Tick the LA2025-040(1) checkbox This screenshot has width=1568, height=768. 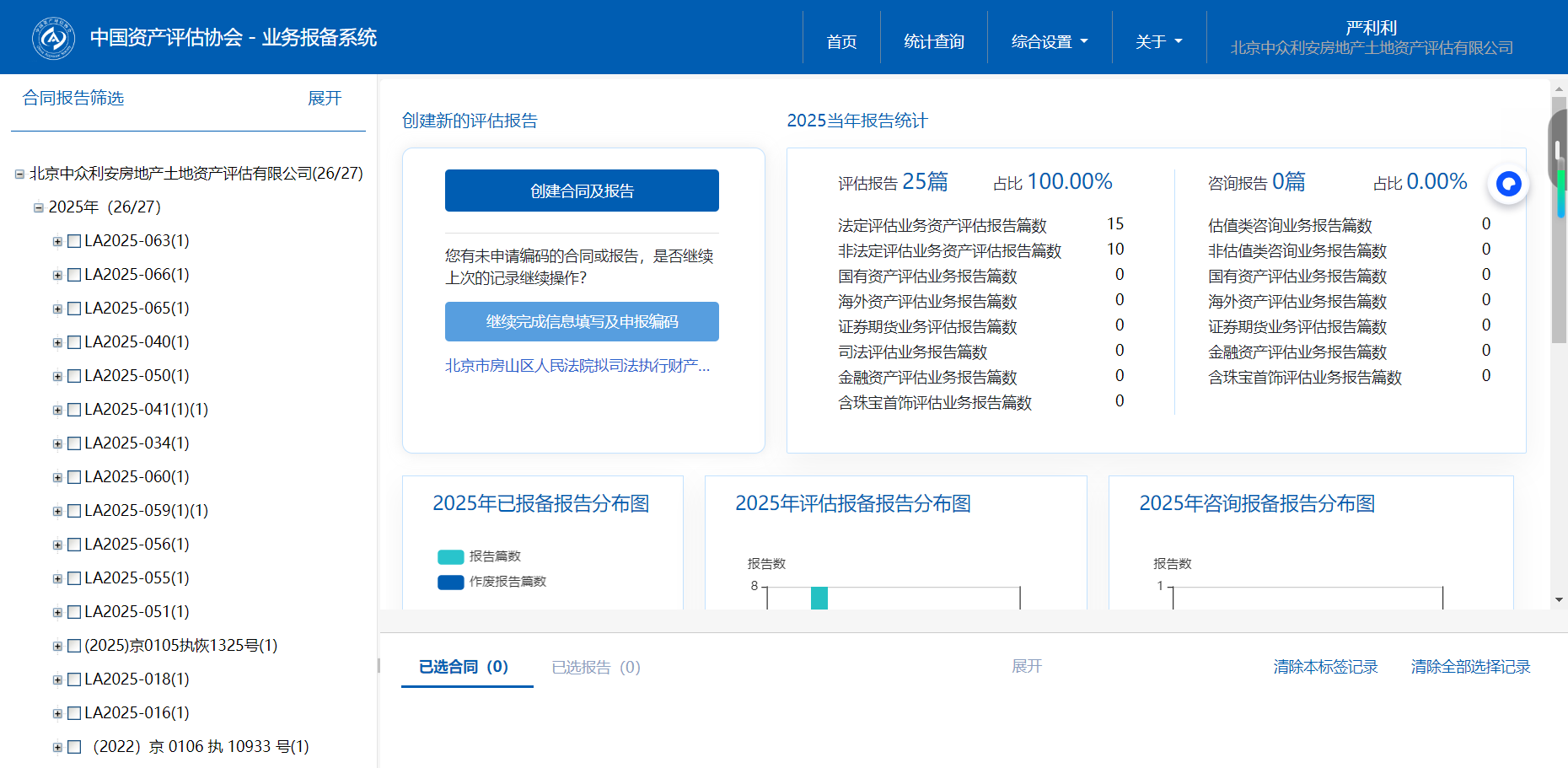(74, 342)
